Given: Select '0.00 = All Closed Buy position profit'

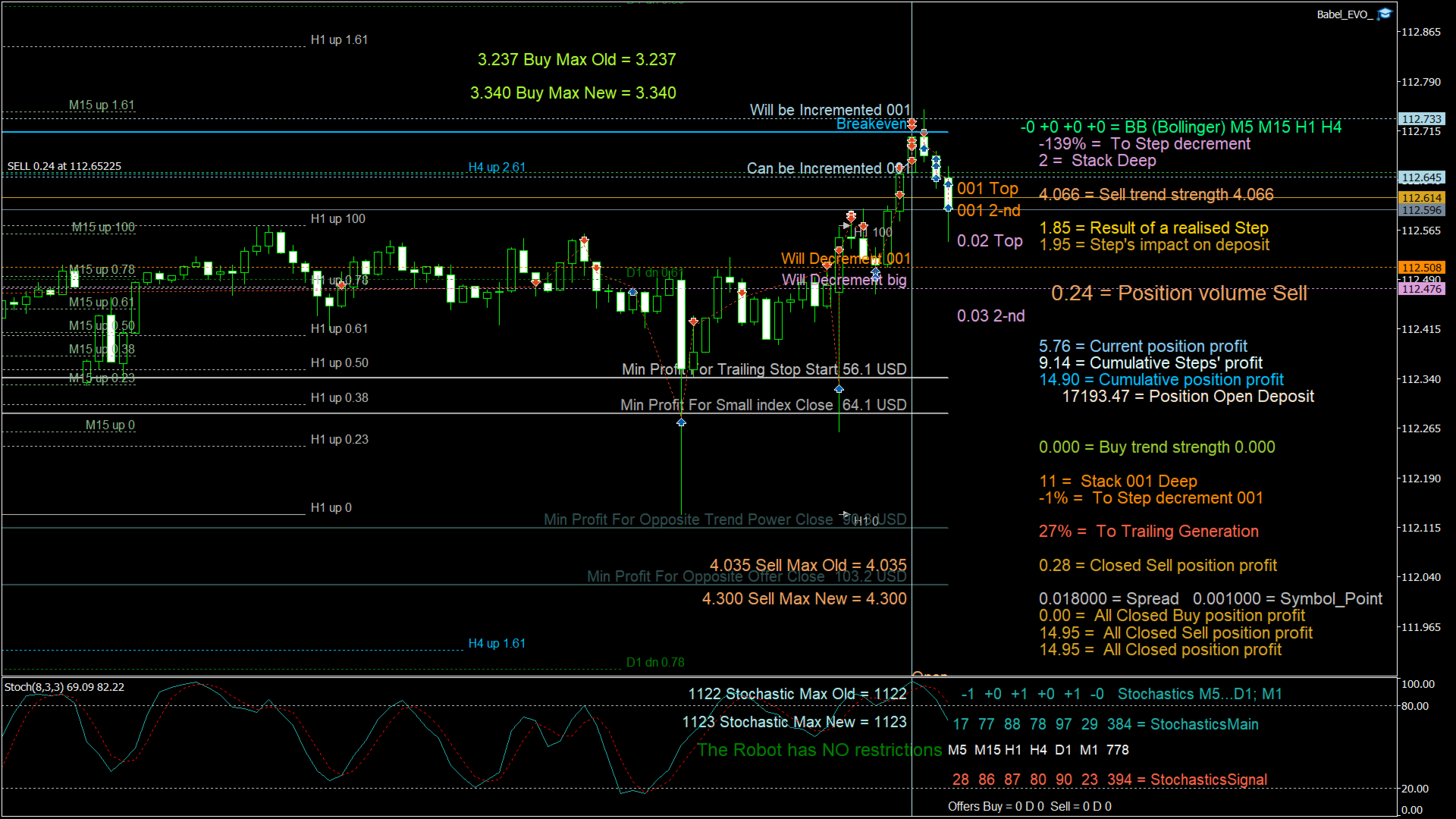Looking at the screenshot, I should point(1172,615).
